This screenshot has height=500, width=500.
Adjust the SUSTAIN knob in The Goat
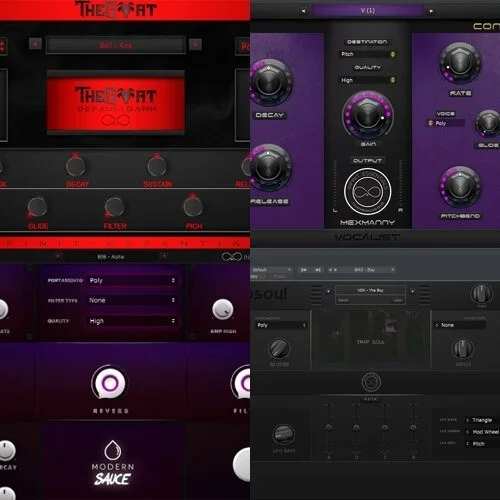point(157,166)
